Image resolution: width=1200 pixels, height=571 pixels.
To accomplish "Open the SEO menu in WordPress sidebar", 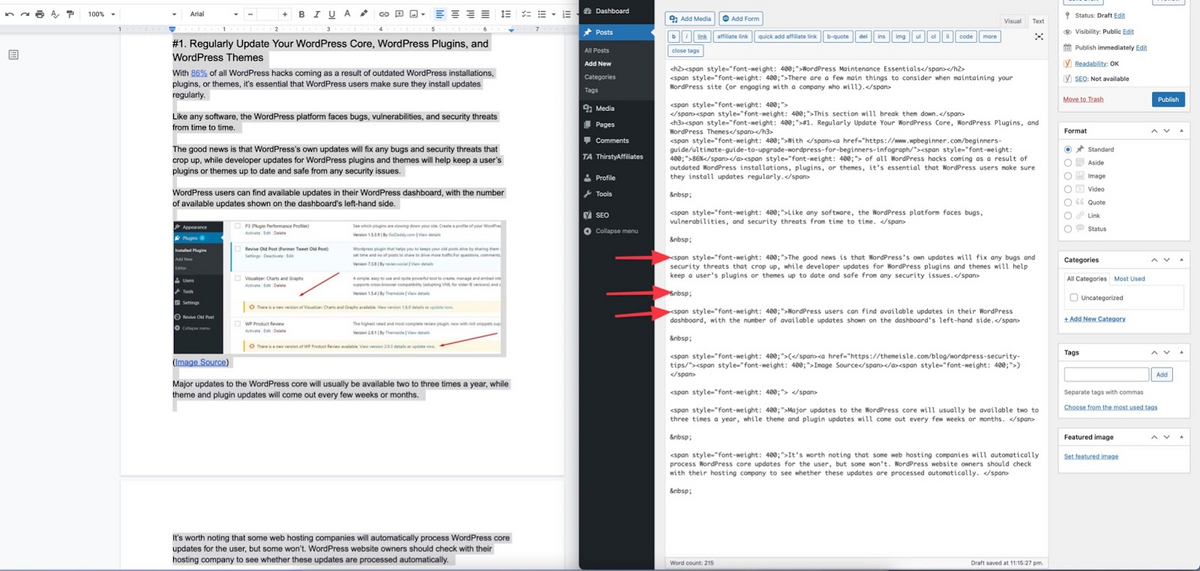I will point(602,215).
